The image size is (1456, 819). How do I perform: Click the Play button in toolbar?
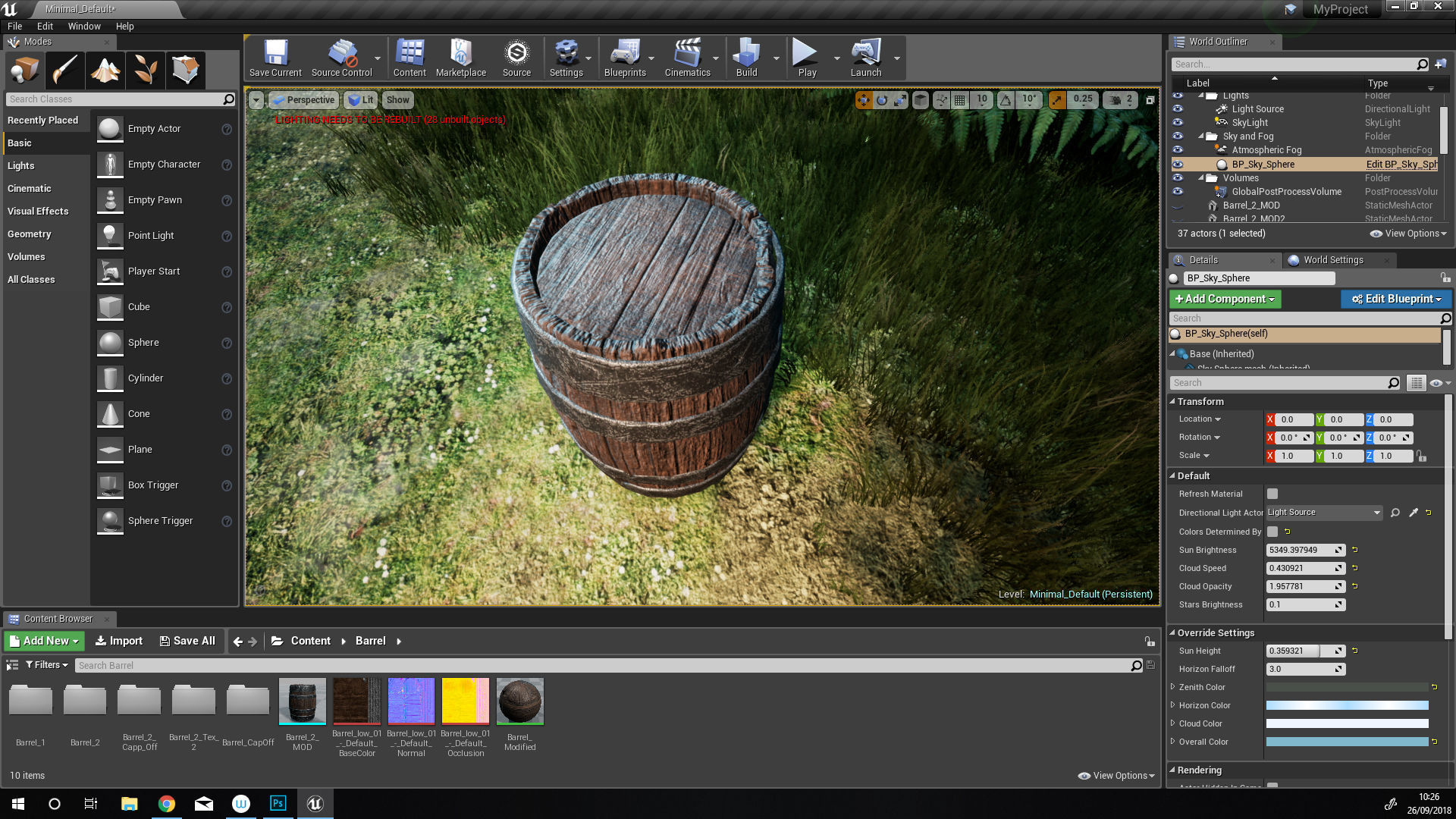coord(807,58)
